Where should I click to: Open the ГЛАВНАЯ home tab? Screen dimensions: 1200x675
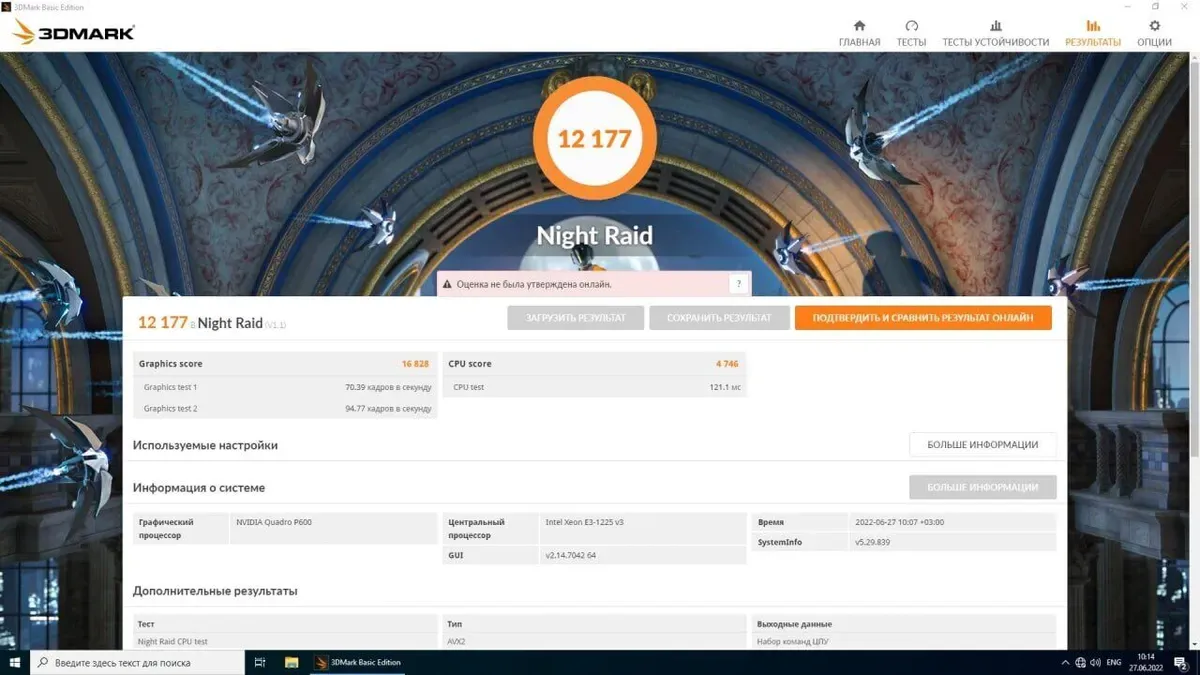pyautogui.click(x=859, y=33)
